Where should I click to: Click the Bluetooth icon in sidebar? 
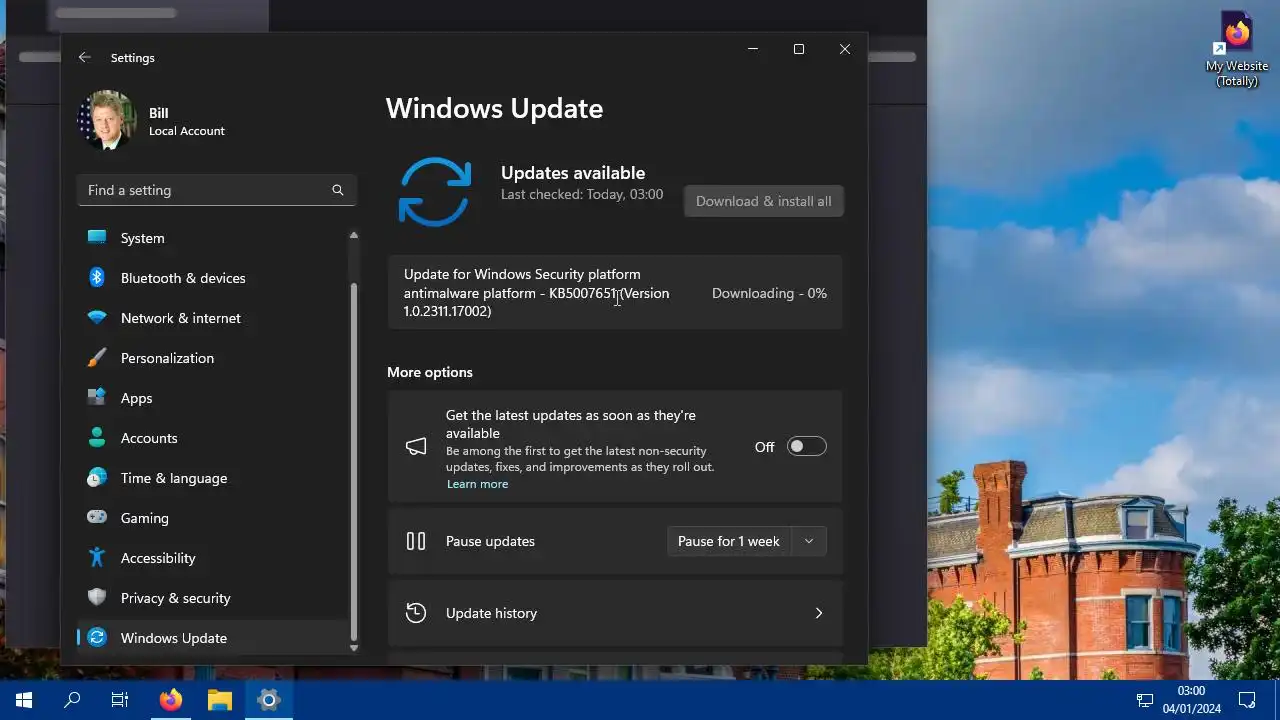click(x=97, y=278)
